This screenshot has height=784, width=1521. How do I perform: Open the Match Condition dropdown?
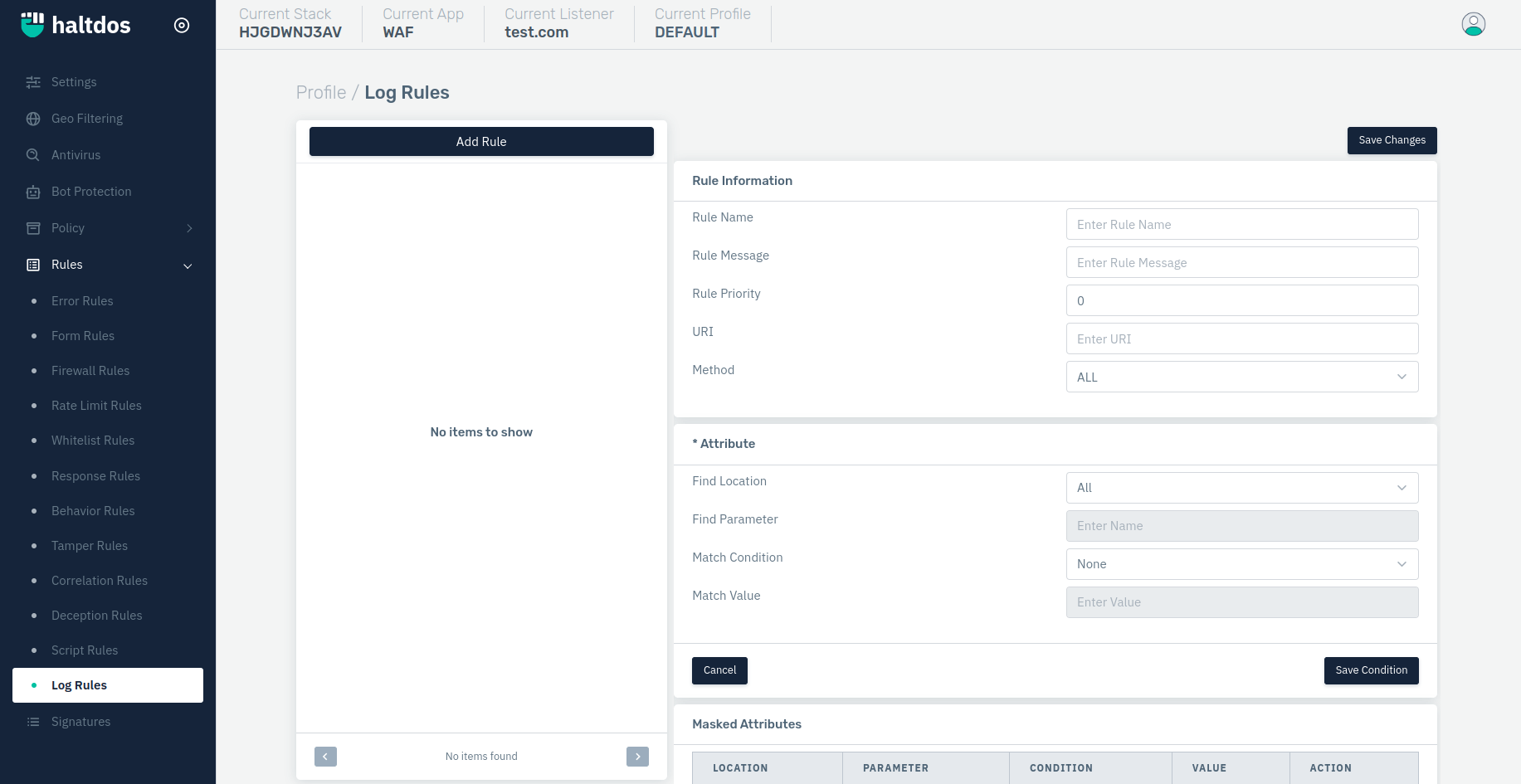[x=1242, y=564]
